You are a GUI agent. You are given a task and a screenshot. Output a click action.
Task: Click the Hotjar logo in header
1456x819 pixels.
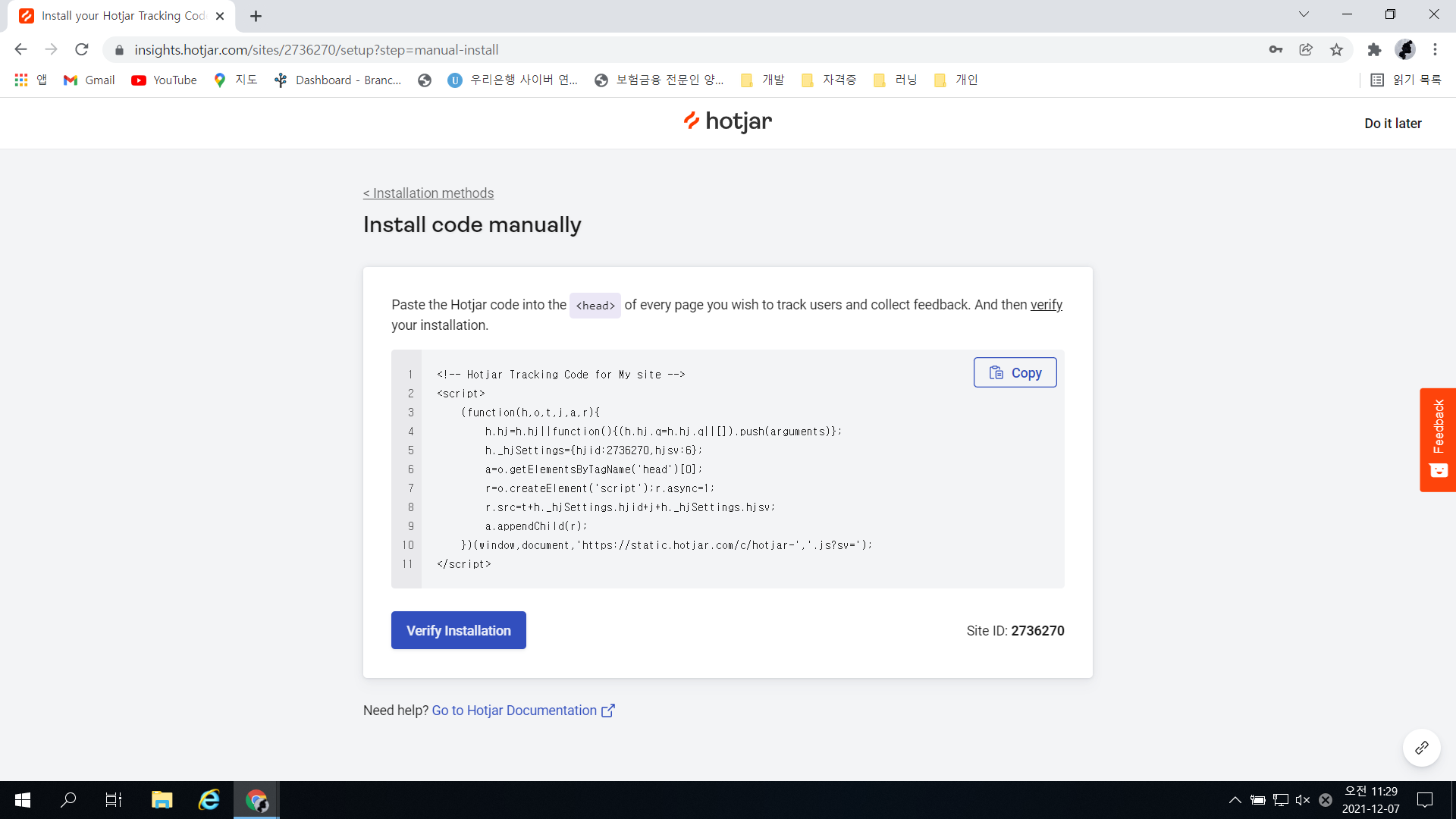[727, 121]
